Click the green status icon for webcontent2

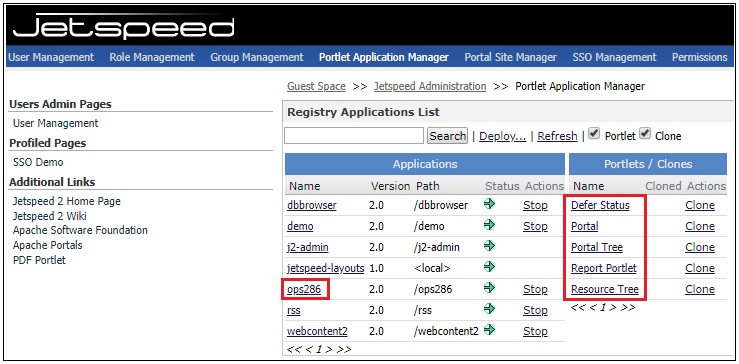tap(490, 330)
